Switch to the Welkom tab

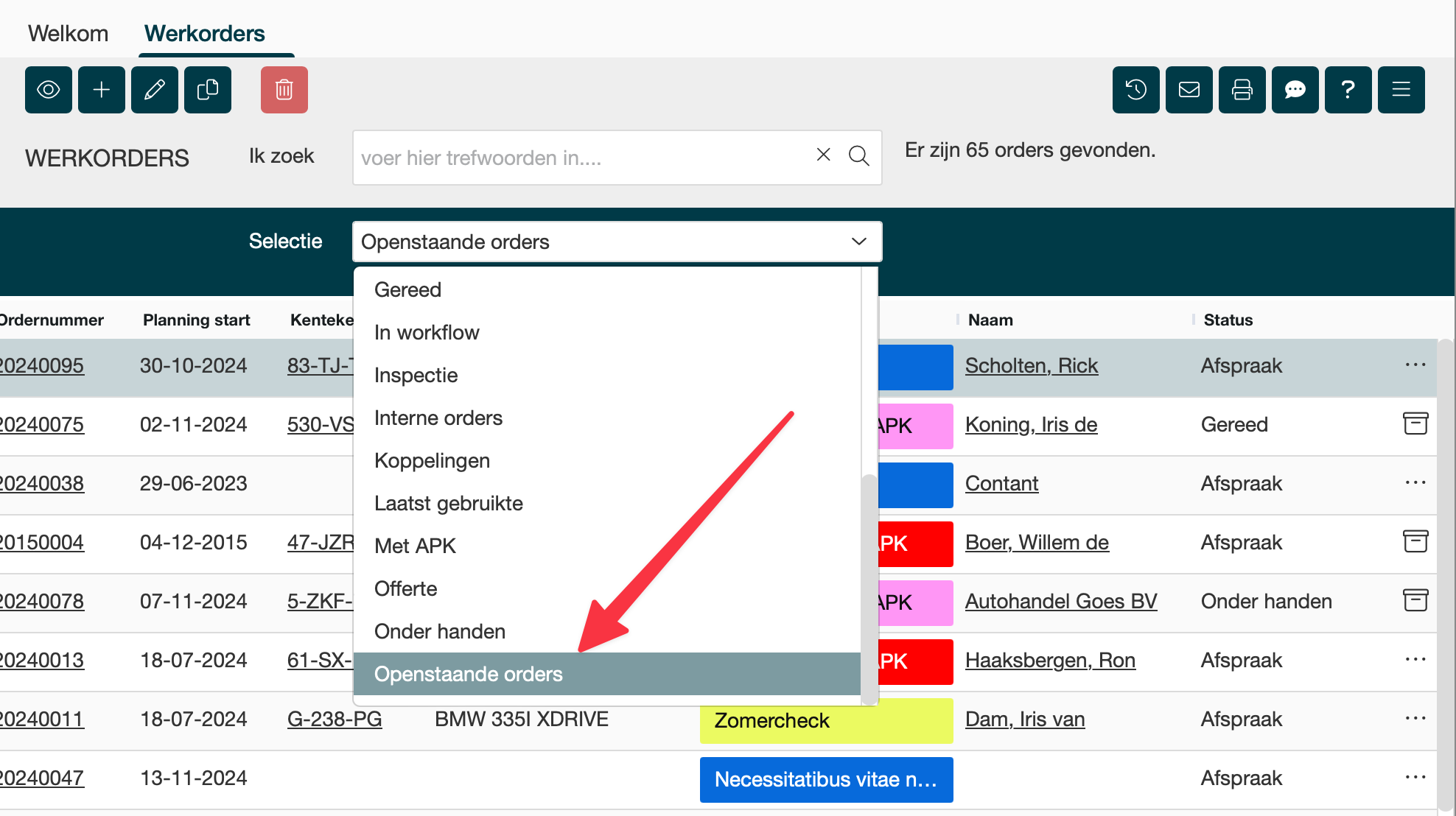pos(68,33)
